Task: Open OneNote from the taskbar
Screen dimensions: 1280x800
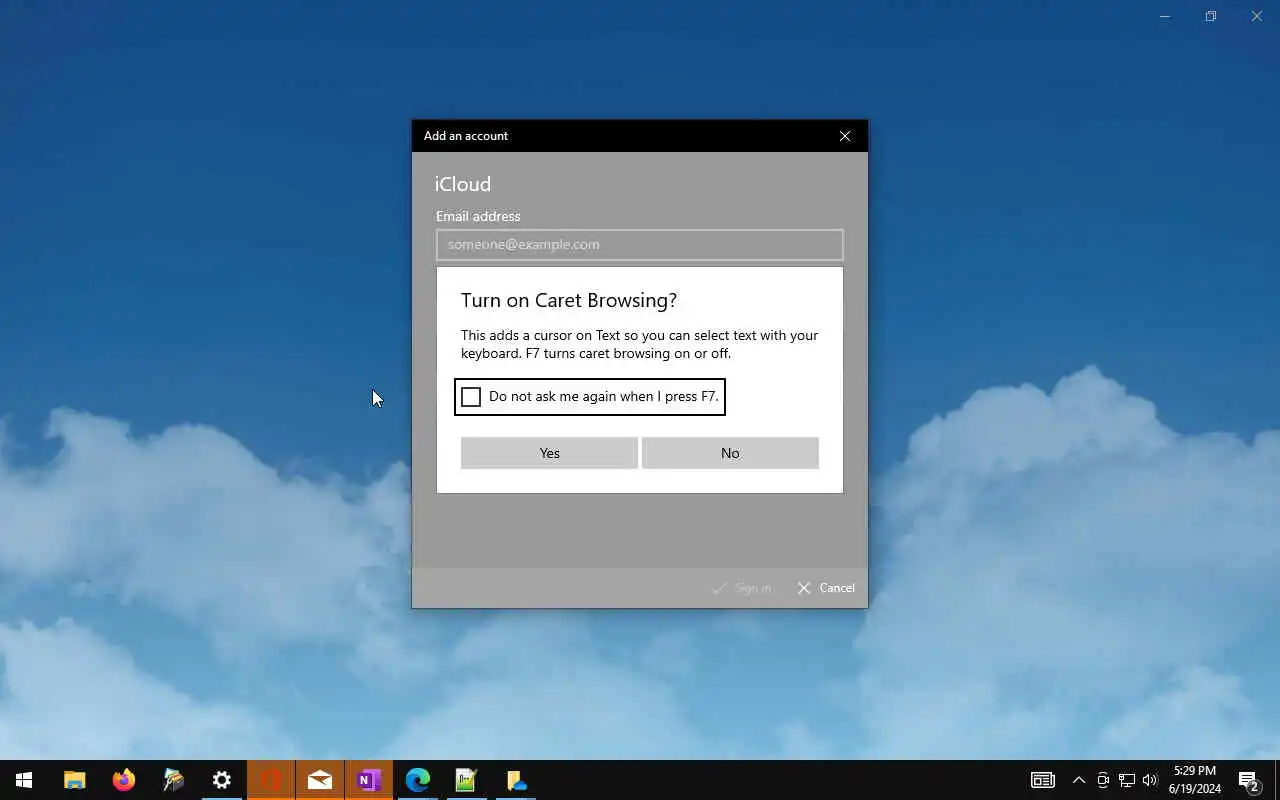Action: coord(369,780)
